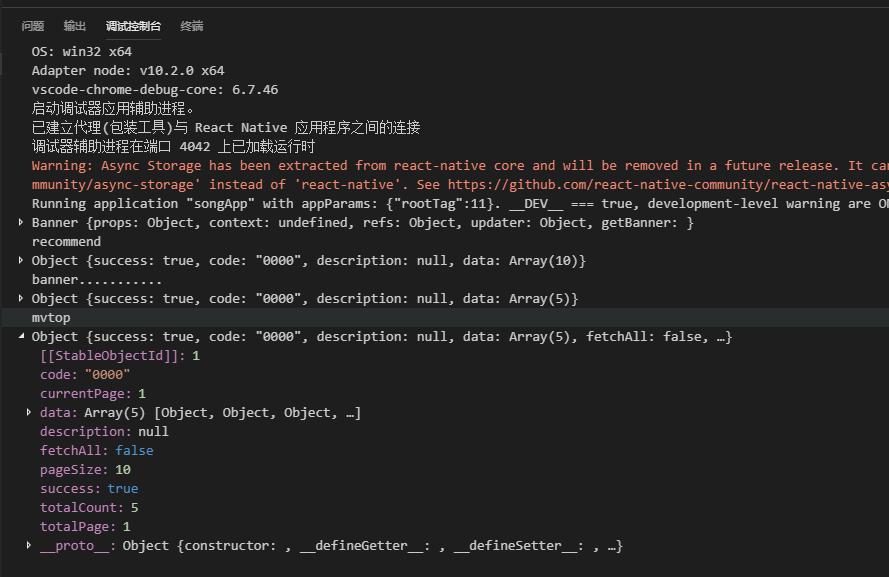Viewport: 889px width, 577px height.
Task: Expand the Object below the banner log line
Action: click(x=22, y=298)
